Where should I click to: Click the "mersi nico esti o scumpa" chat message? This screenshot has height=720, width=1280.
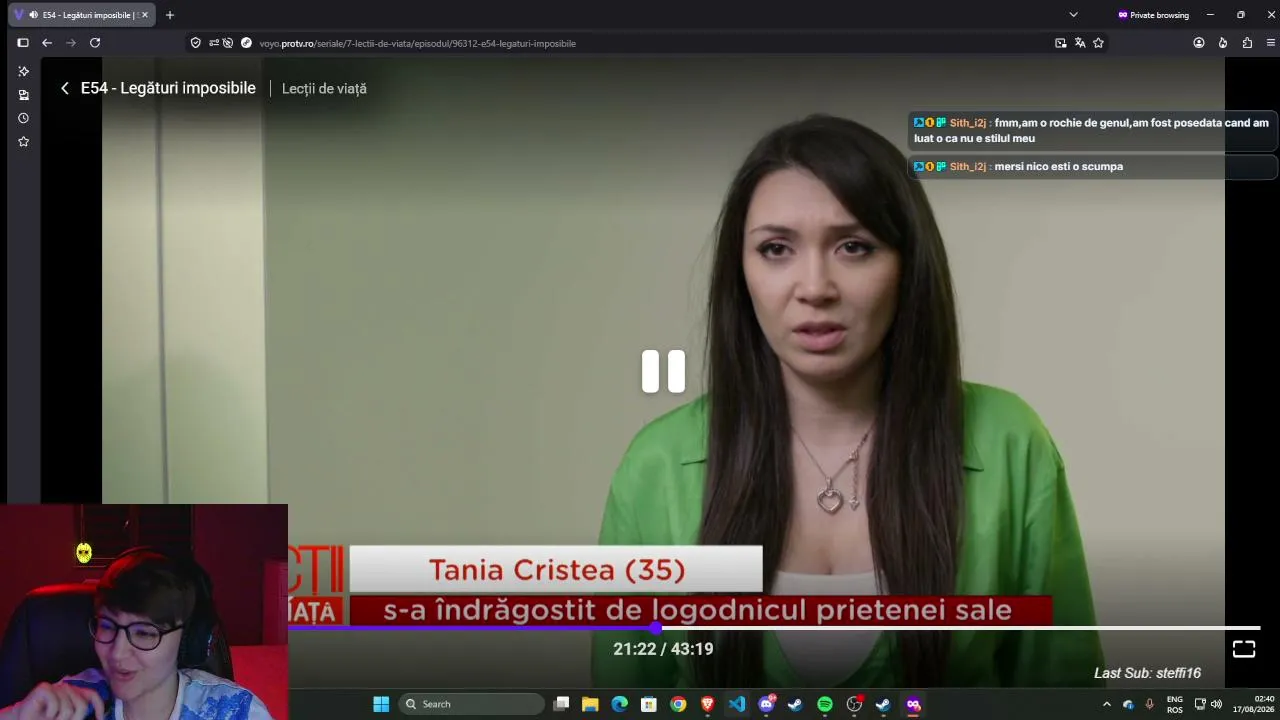coord(1059,166)
